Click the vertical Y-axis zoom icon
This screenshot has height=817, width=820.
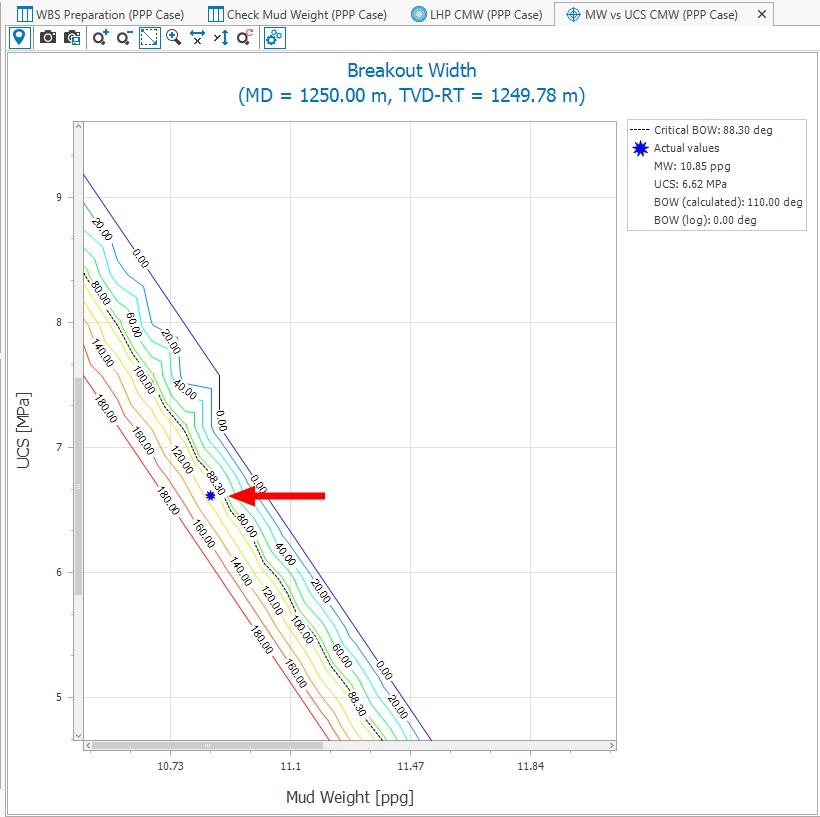pyautogui.click(x=221, y=38)
